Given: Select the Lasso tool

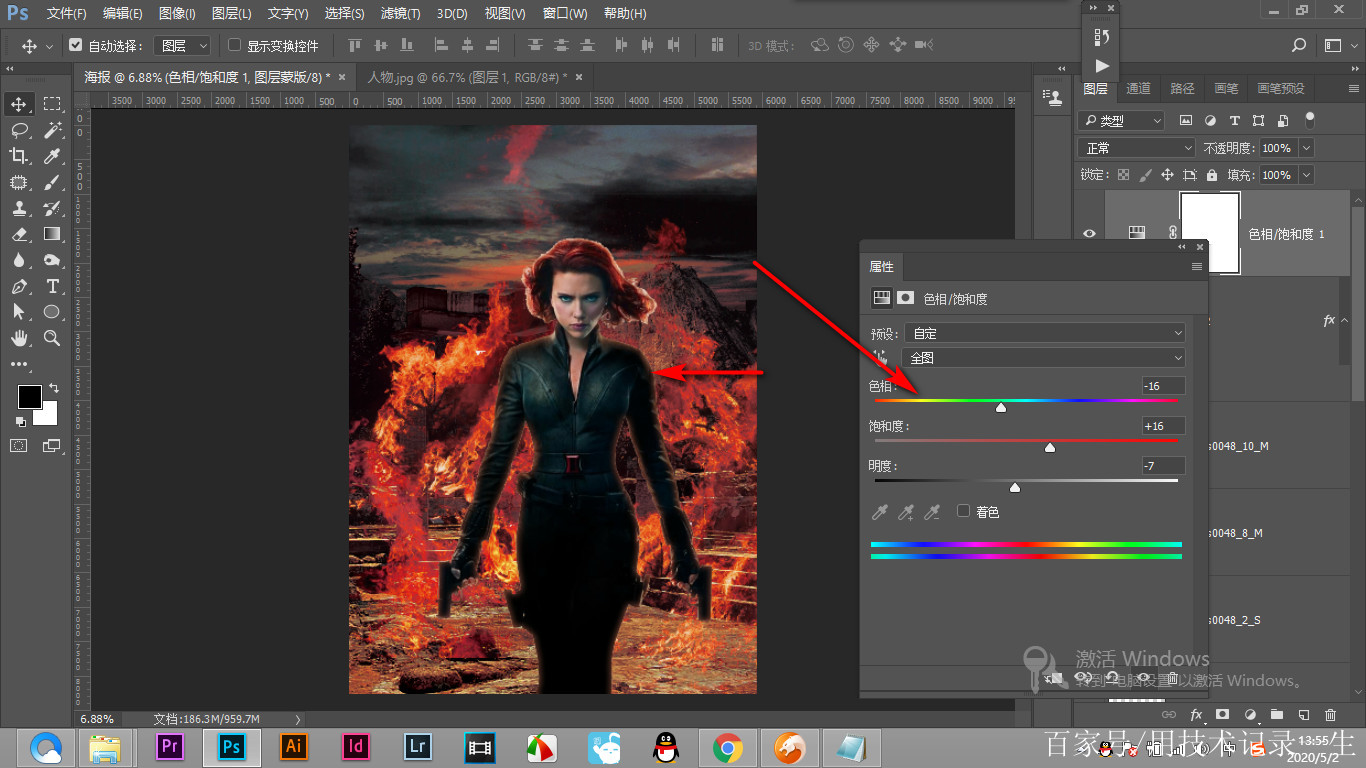Looking at the screenshot, I should point(19,130).
